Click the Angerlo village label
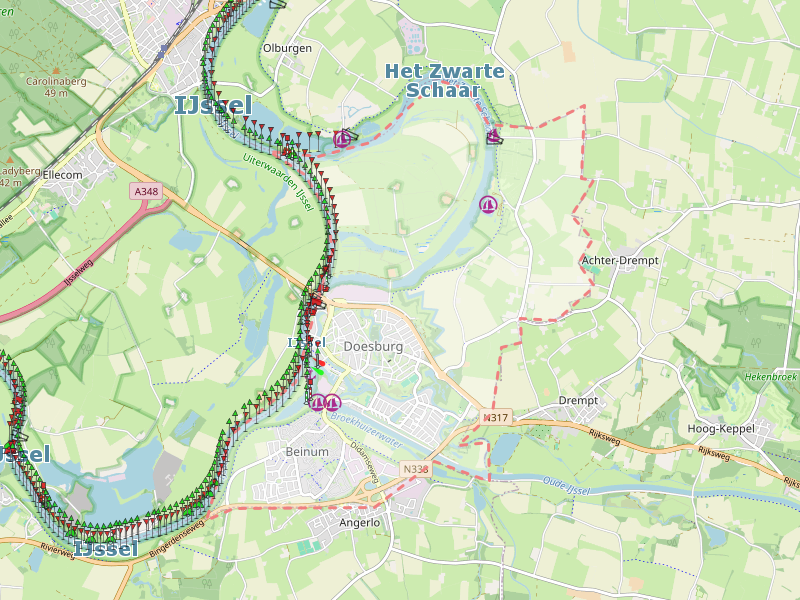 coord(360,522)
